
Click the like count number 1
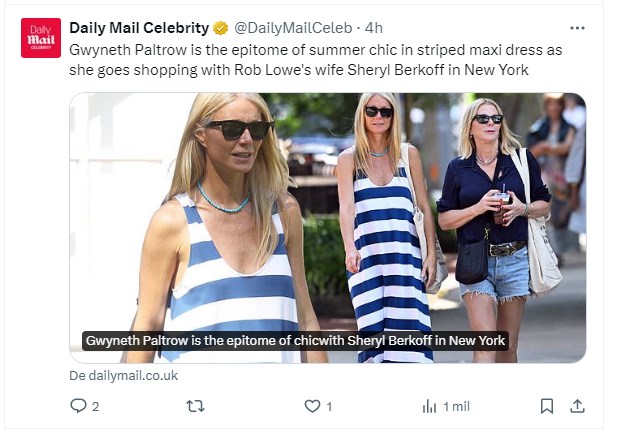pyautogui.click(x=329, y=406)
